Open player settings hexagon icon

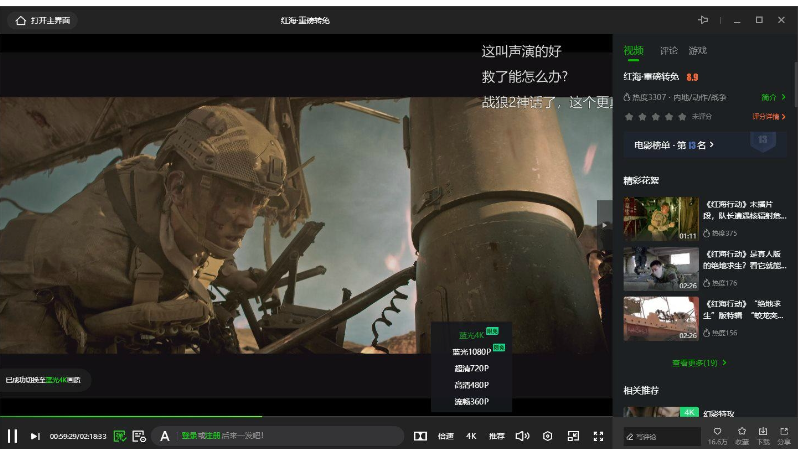coord(547,436)
